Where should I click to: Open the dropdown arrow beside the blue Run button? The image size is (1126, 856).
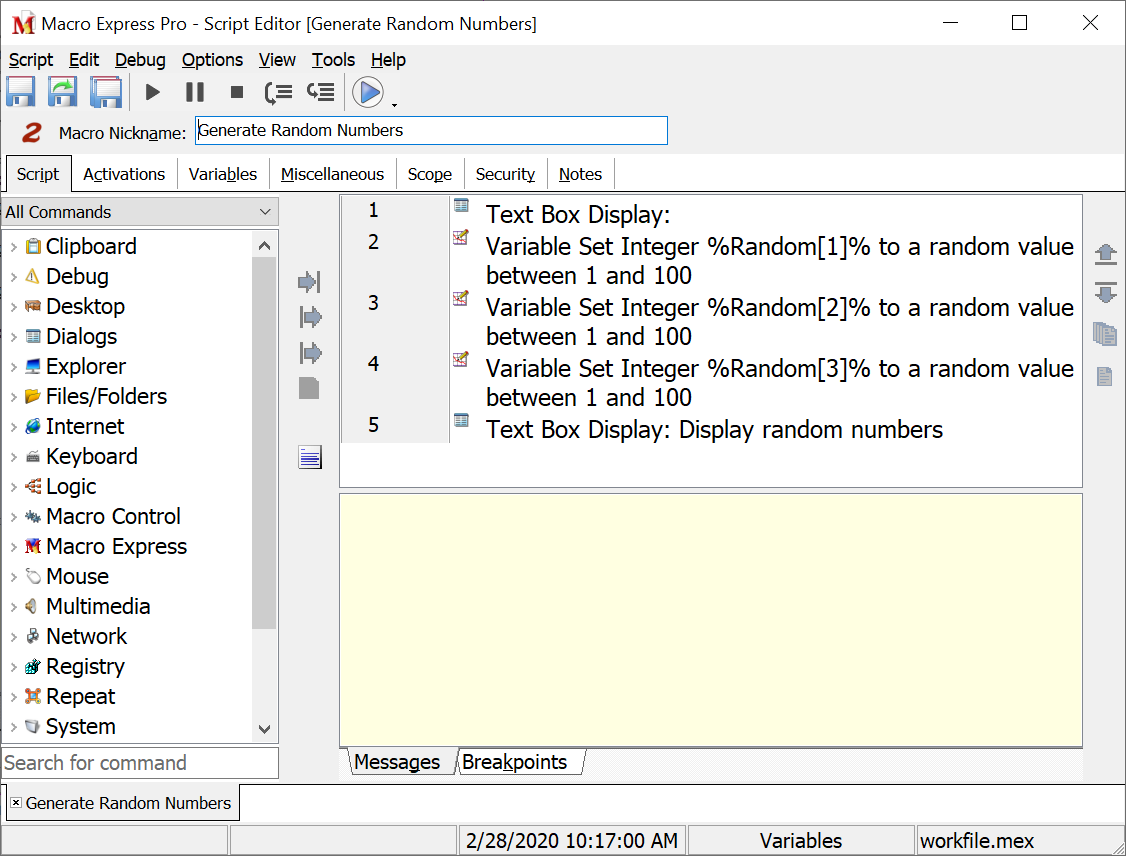click(394, 106)
